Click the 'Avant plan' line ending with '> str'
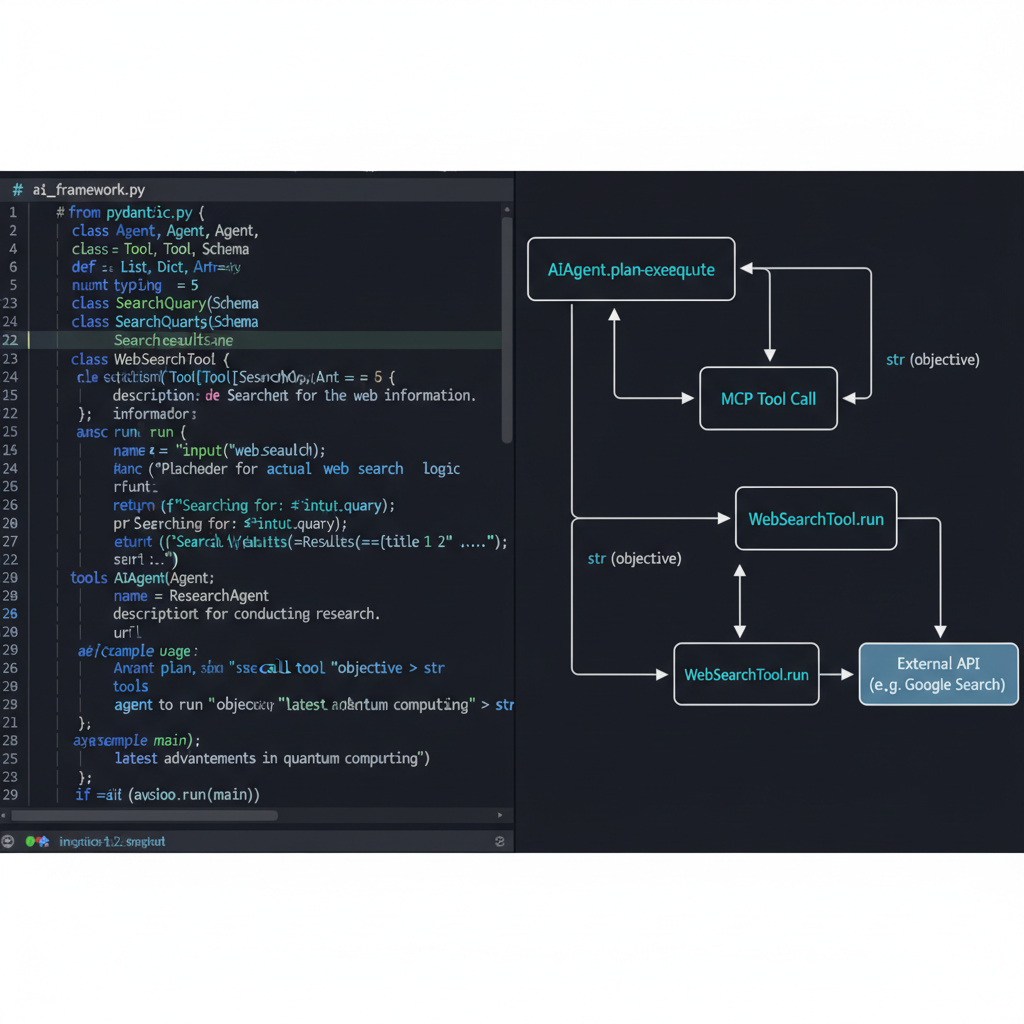The width and height of the screenshot is (1024, 1024). (279, 667)
